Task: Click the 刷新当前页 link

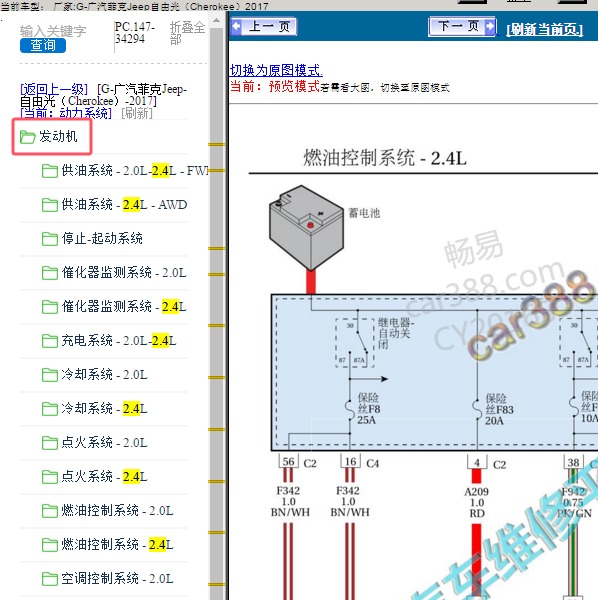Action: [x=544, y=29]
